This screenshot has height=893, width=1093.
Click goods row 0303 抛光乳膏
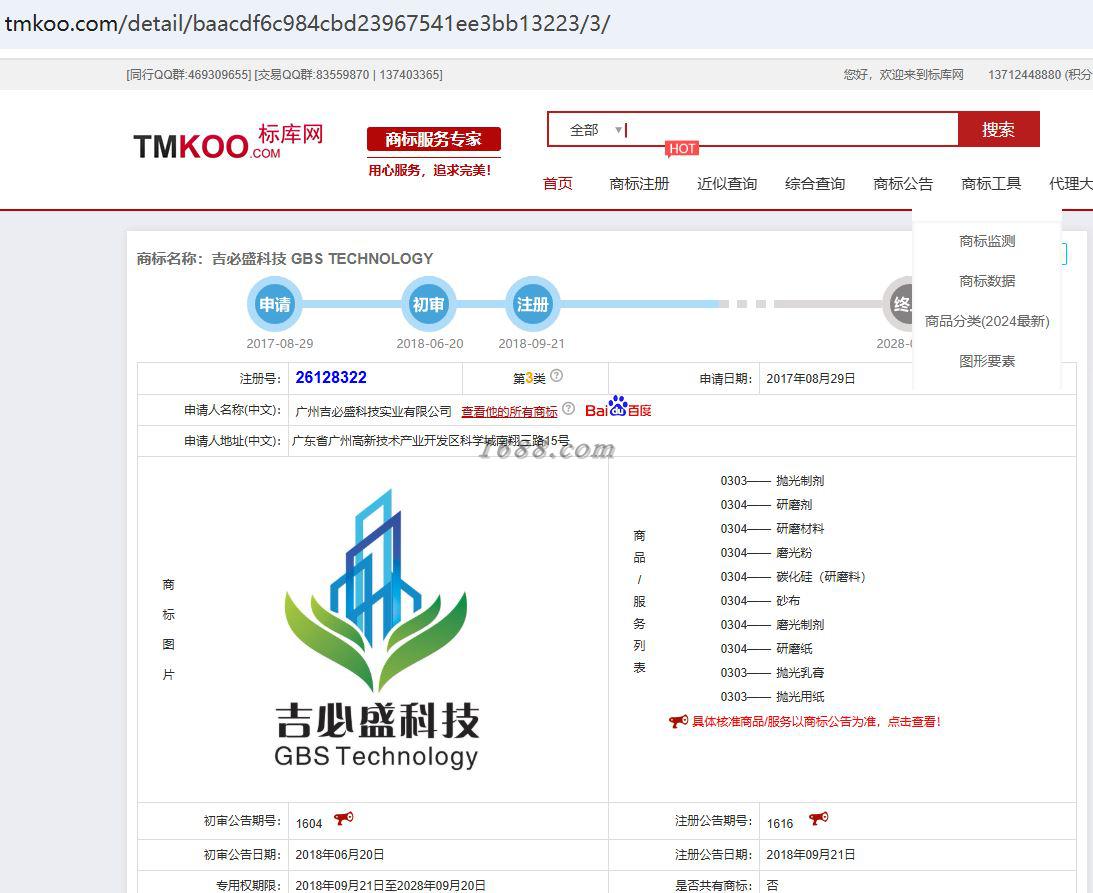pyautogui.click(x=772, y=673)
